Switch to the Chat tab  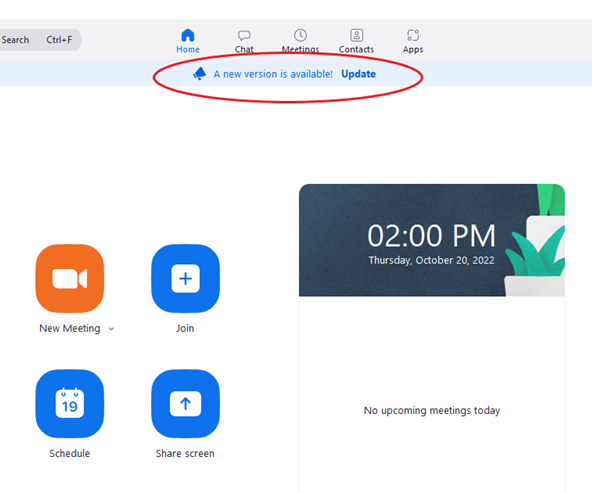click(x=244, y=41)
